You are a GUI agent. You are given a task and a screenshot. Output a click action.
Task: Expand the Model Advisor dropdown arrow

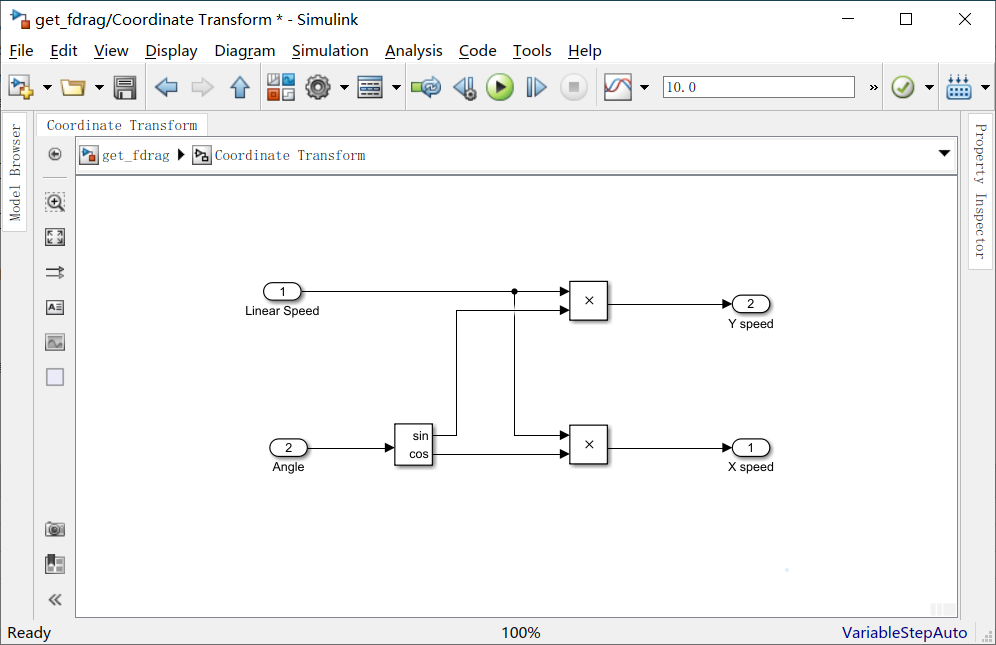coord(927,86)
